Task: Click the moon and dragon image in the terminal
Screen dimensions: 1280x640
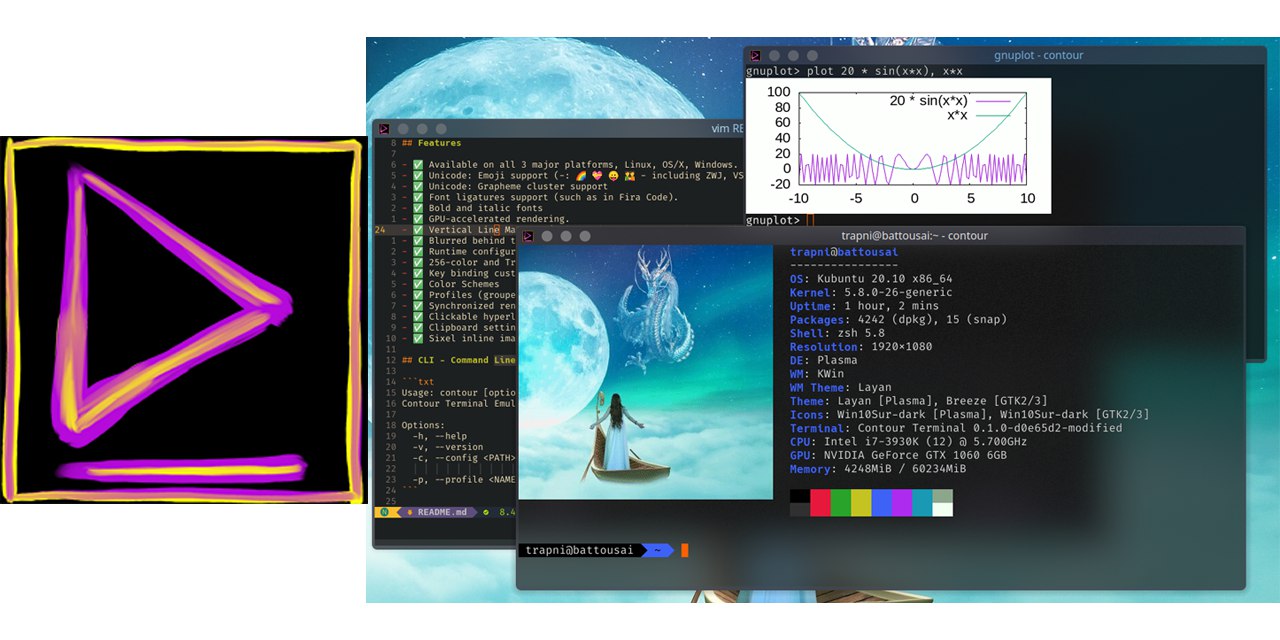Action: (645, 372)
